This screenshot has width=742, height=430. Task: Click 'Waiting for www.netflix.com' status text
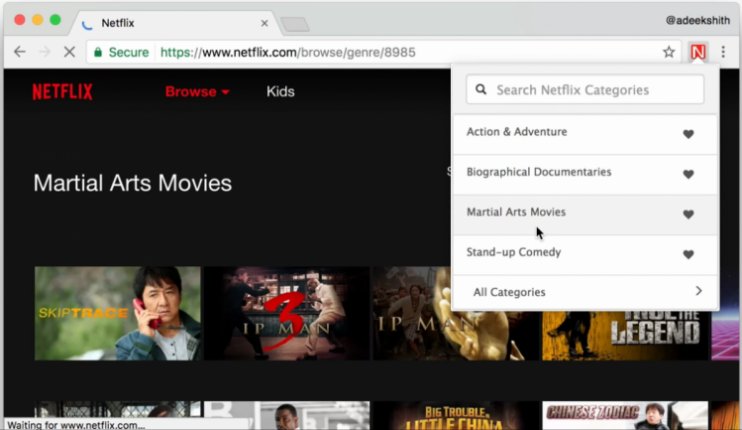pos(76,425)
